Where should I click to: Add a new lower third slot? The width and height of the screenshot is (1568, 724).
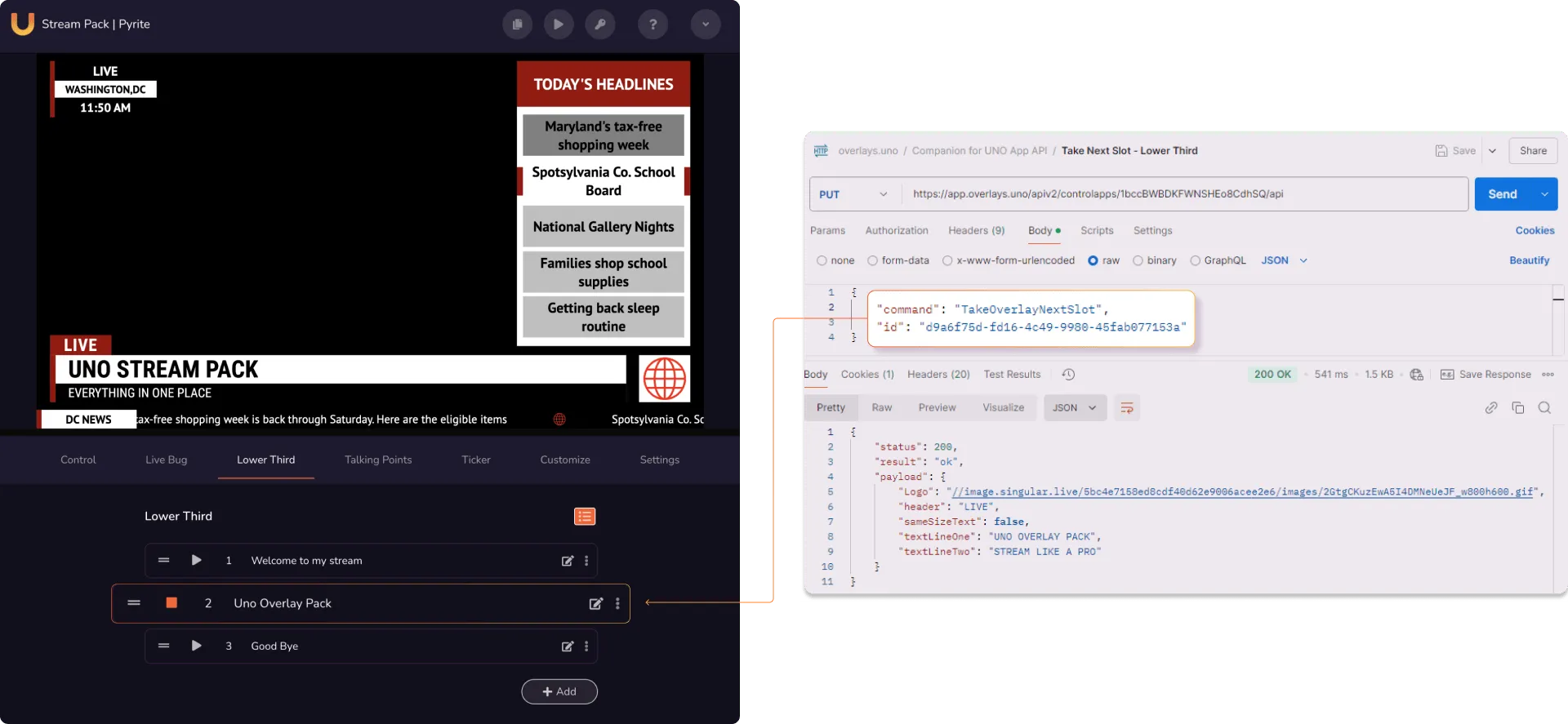pos(559,691)
